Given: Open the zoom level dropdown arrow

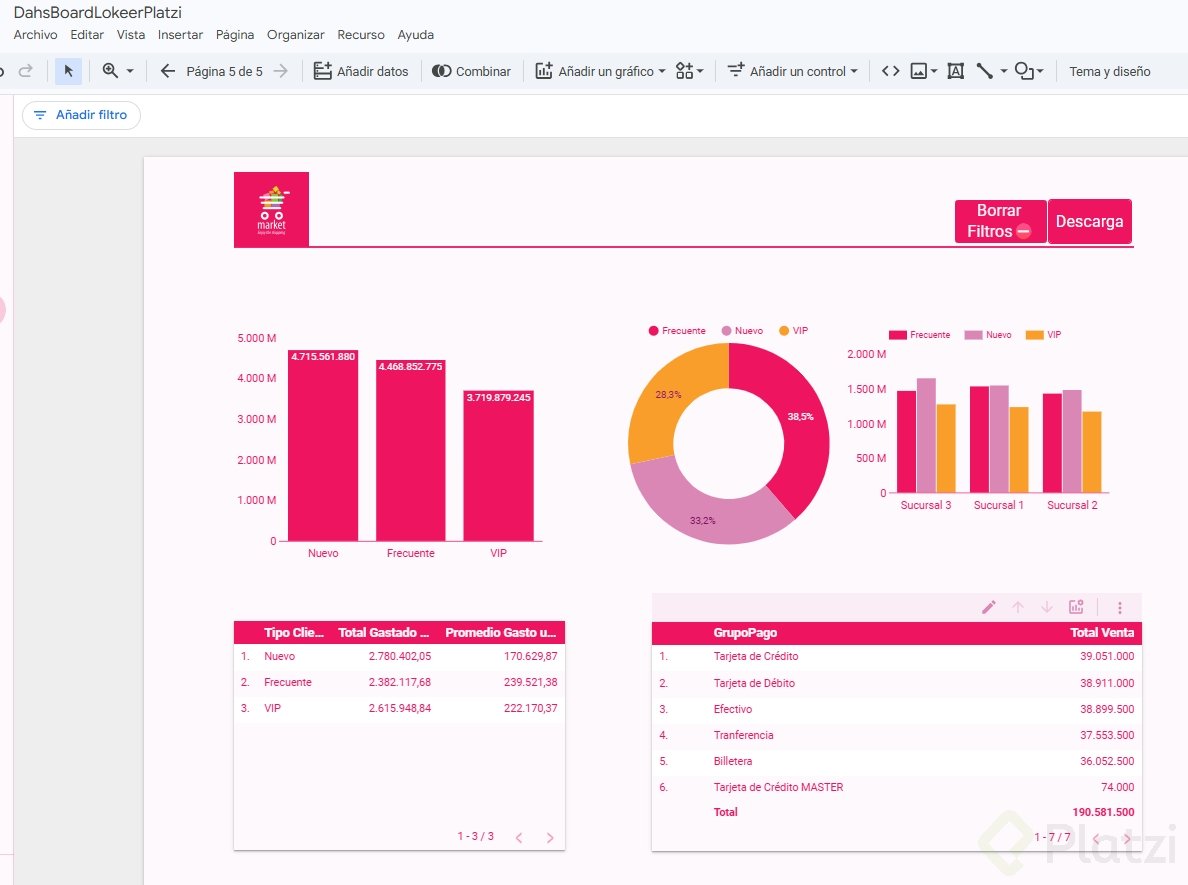Looking at the screenshot, I should click(x=130, y=71).
